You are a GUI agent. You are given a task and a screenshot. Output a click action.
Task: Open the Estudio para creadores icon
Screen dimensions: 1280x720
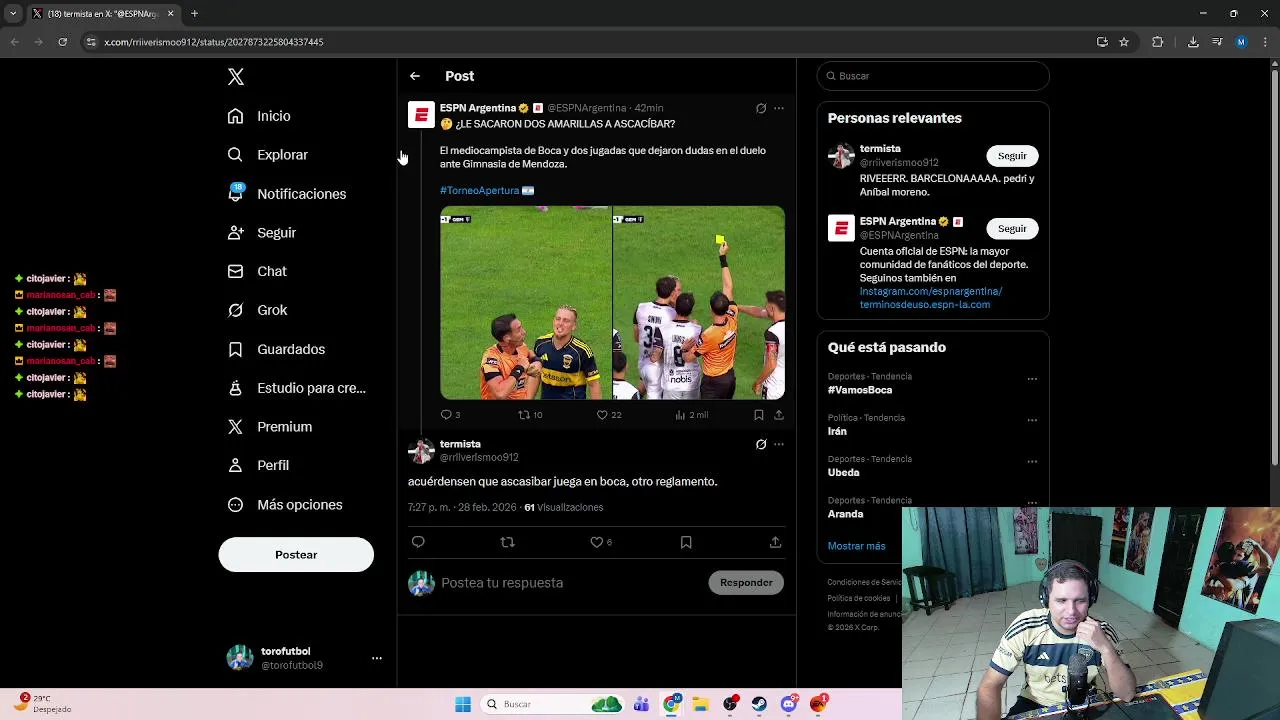point(235,388)
